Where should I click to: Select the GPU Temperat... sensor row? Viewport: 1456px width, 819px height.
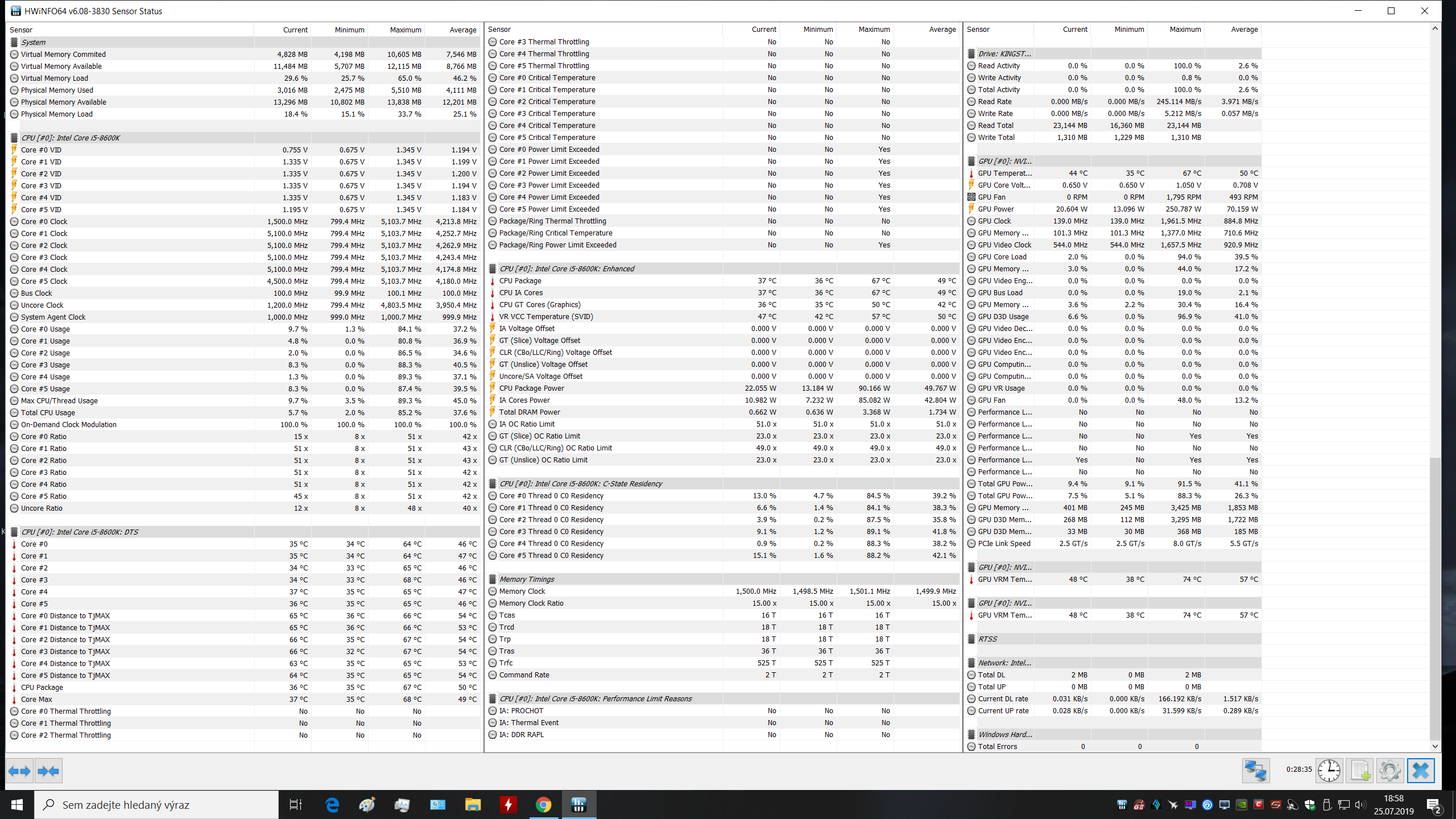[1004, 173]
